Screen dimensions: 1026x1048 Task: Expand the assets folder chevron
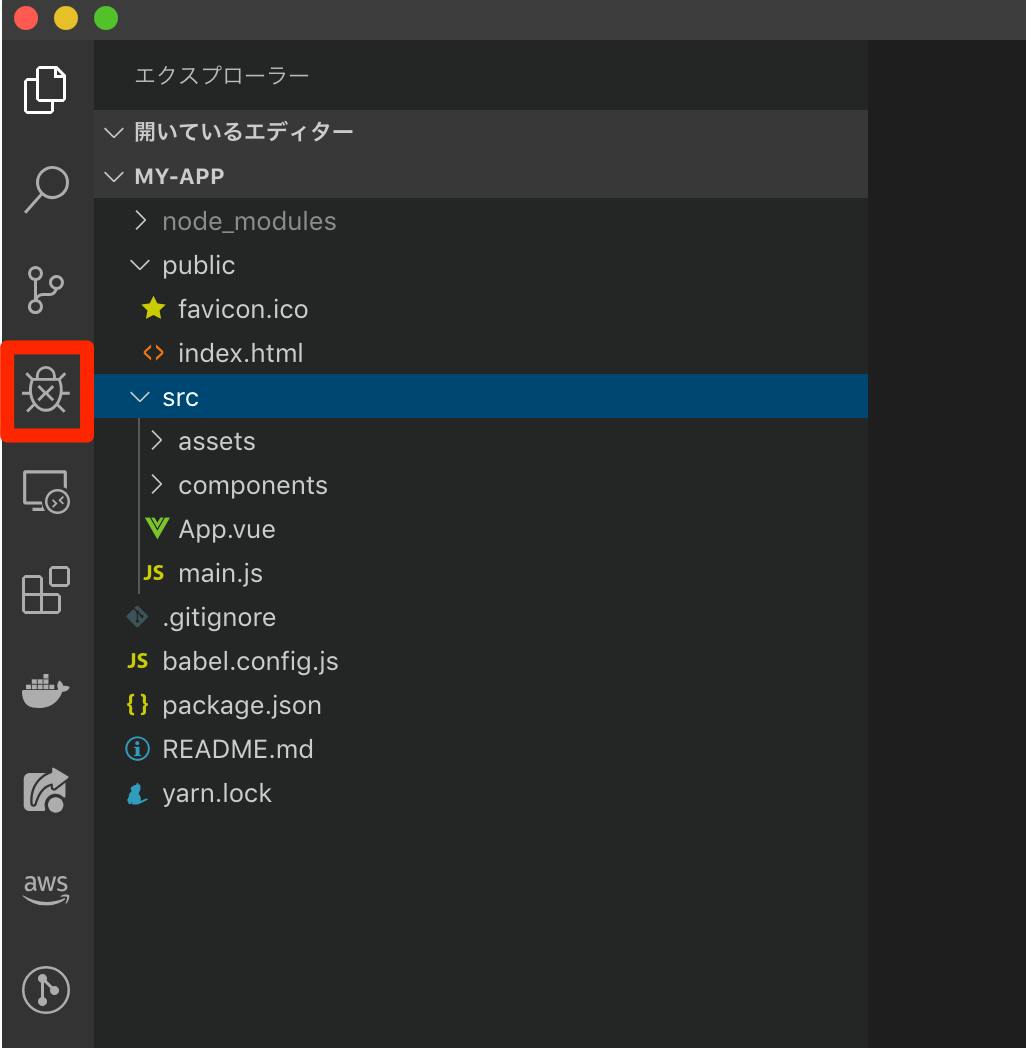(x=156, y=440)
